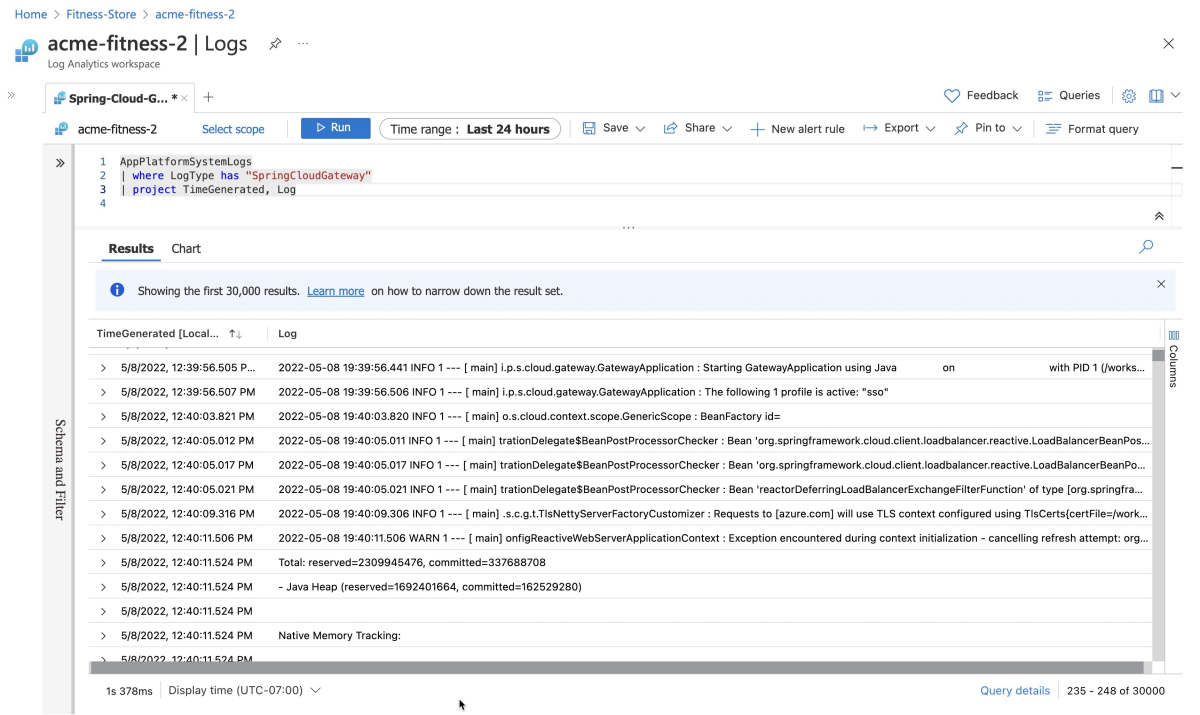Open the Queries explorer

[1068, 96]
